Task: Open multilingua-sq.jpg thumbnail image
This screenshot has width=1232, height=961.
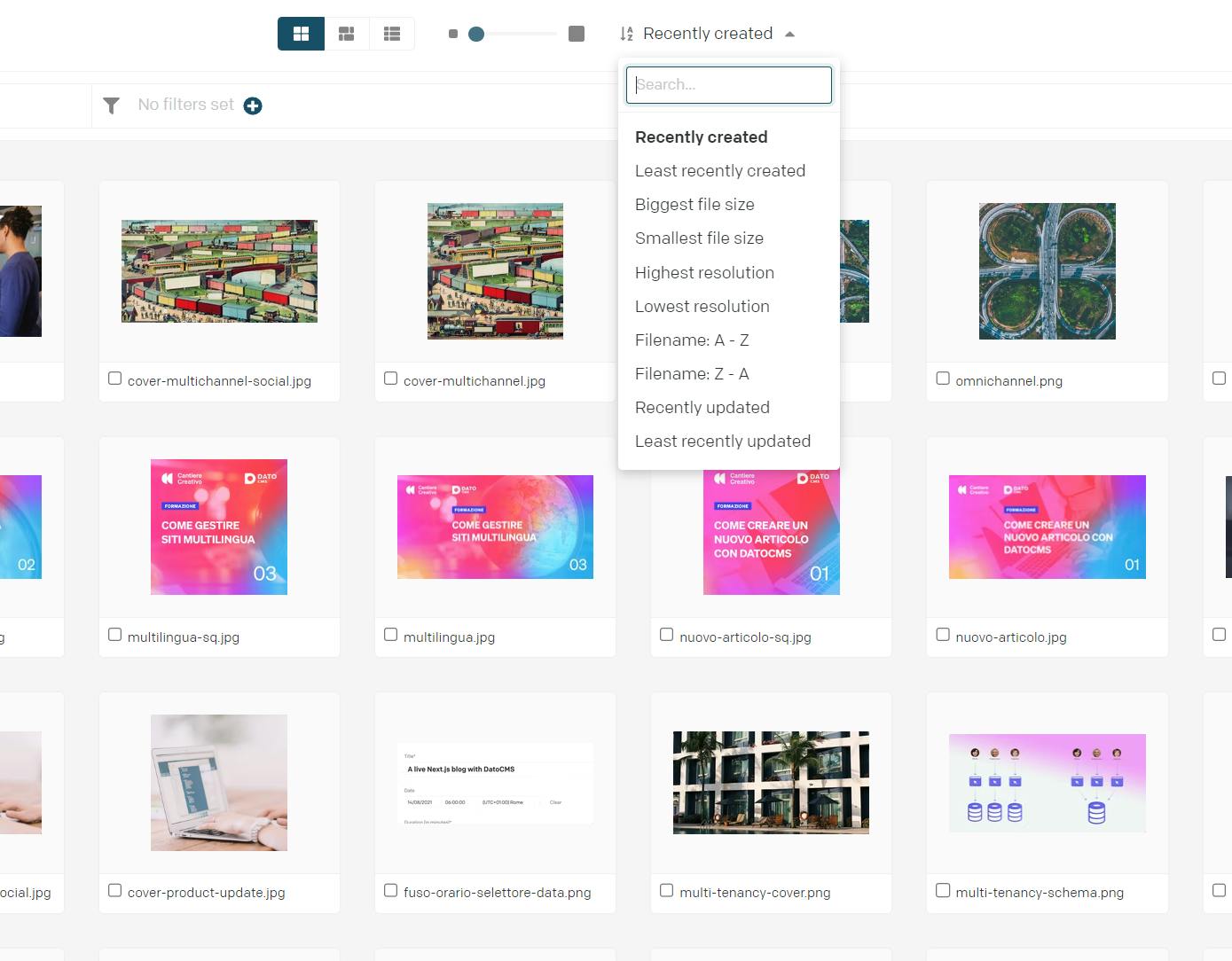Action: (219, 527)
